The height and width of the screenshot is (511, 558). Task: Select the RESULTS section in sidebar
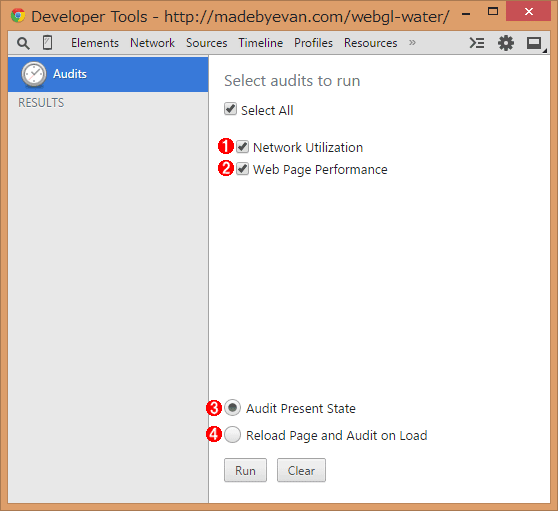pyautogui.click(x=41, y=103)
